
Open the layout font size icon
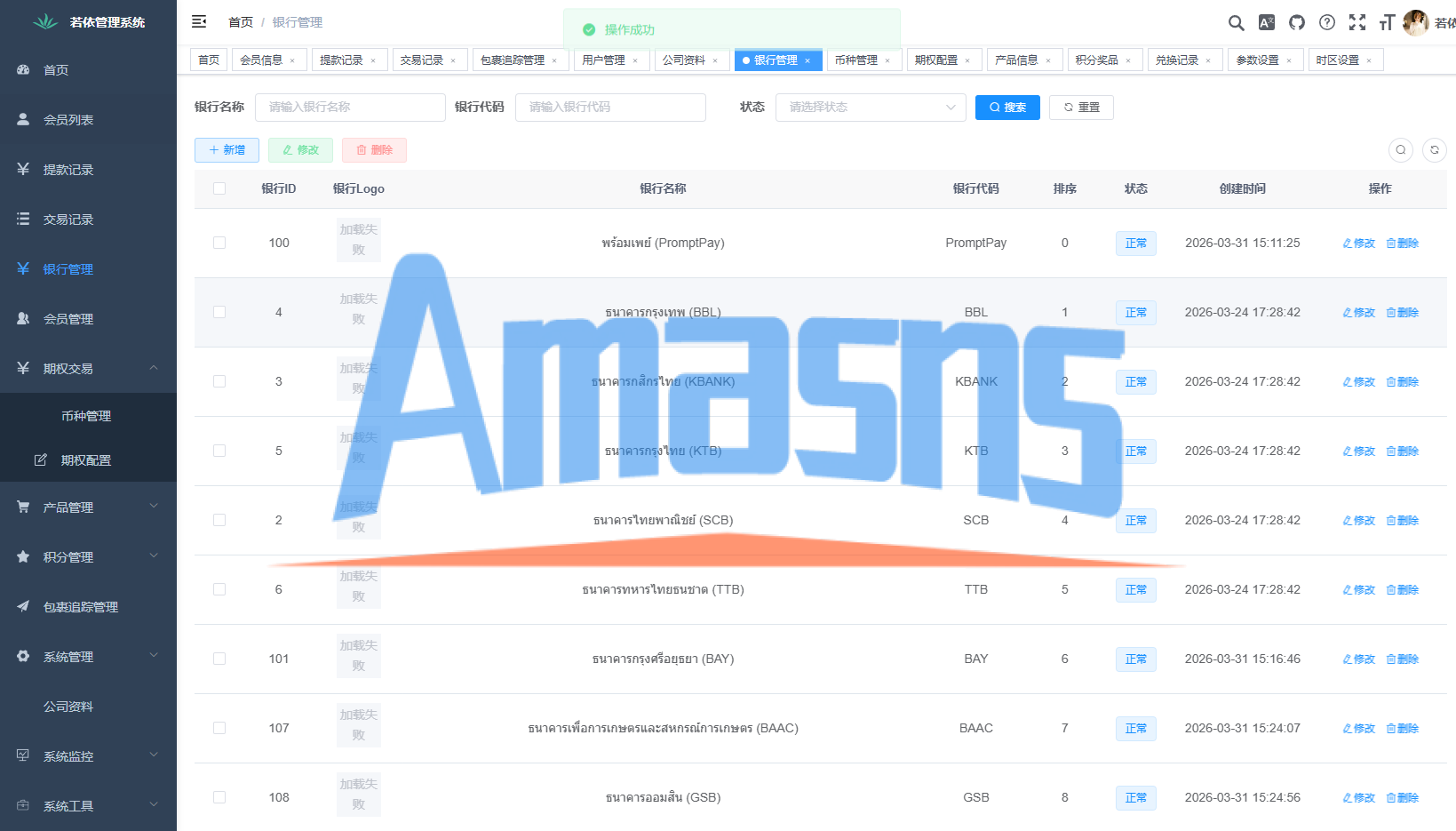point(1387,22)
